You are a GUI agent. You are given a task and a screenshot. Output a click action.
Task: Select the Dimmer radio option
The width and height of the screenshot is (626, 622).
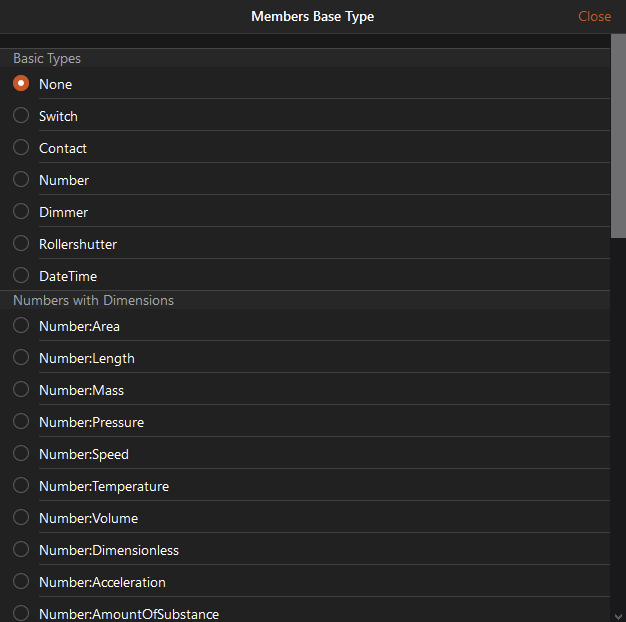pos(21,212)
